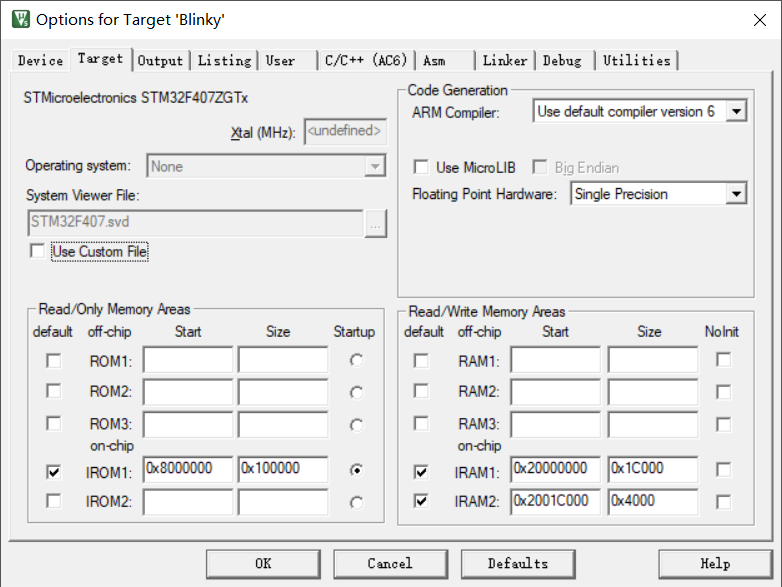Viewport: 782px width, 587px height.
Task: Browse for System Viewer File with ellipsis button
Action: (x=376, y=223)
